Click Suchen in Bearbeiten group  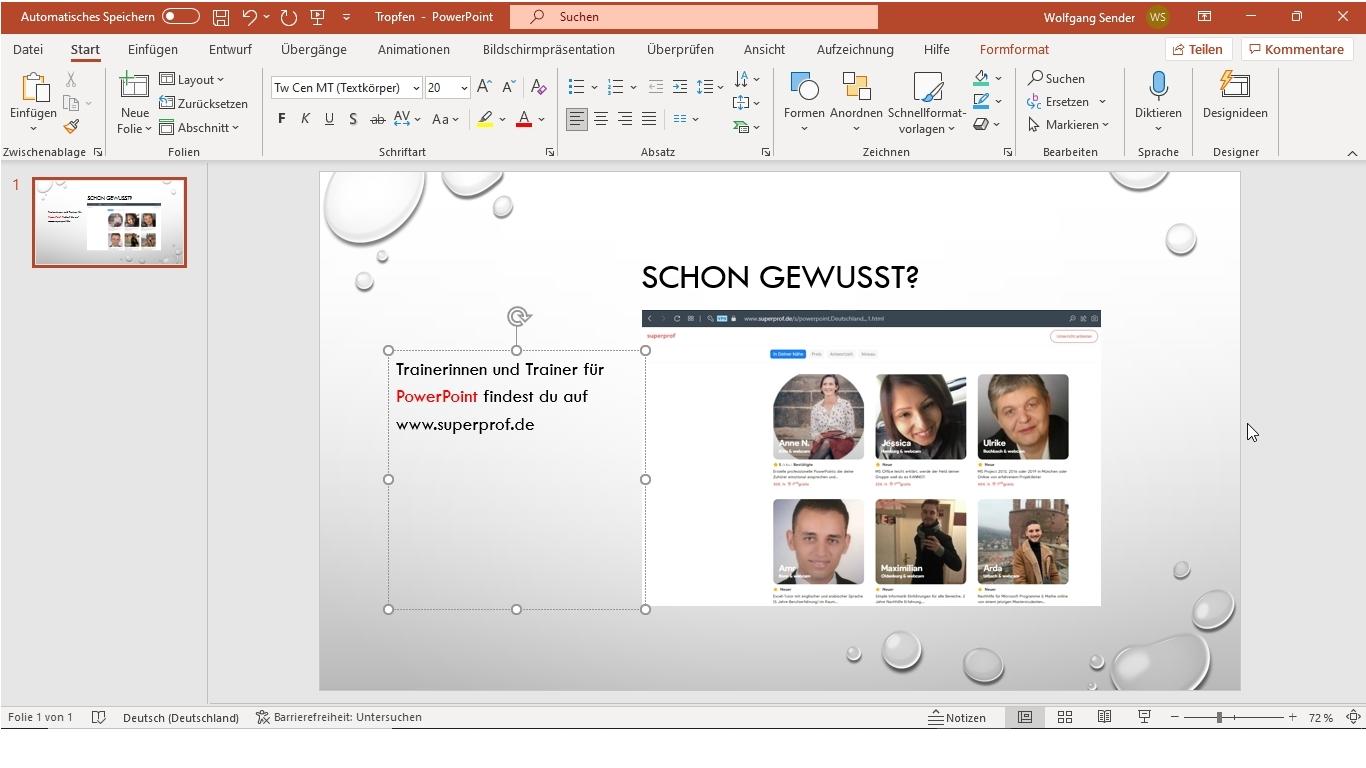pos(1056,78)
